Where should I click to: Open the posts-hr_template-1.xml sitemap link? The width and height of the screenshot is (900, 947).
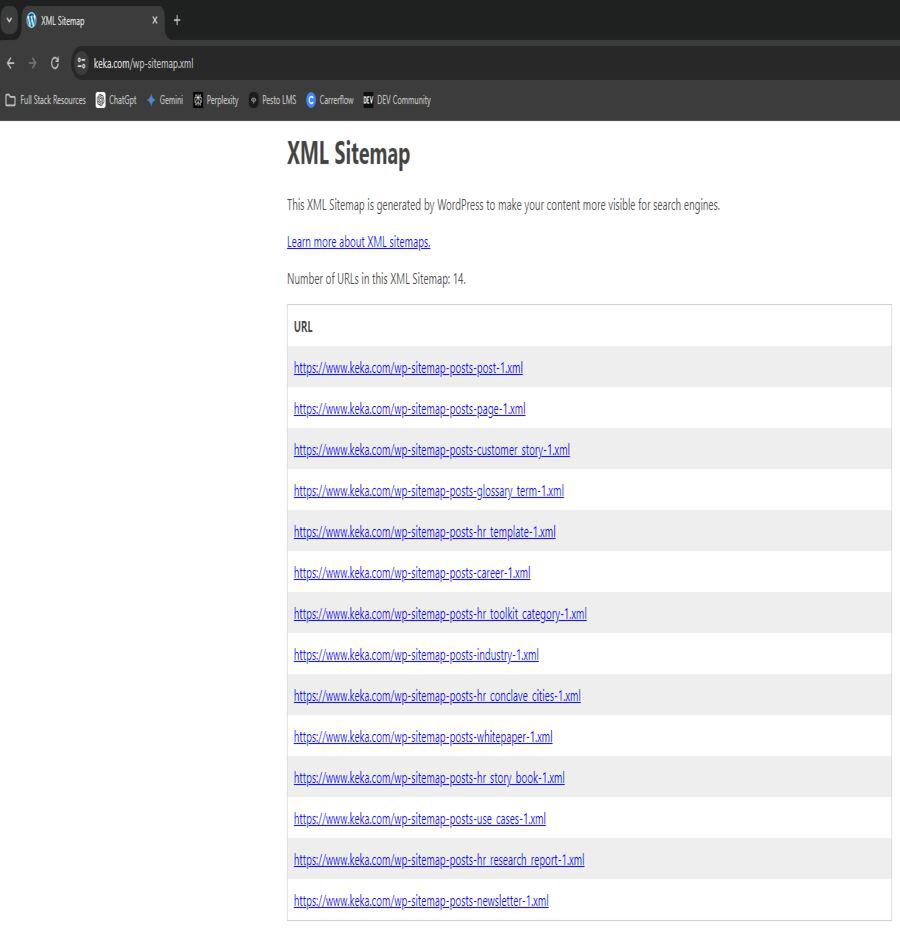point(425,532)
